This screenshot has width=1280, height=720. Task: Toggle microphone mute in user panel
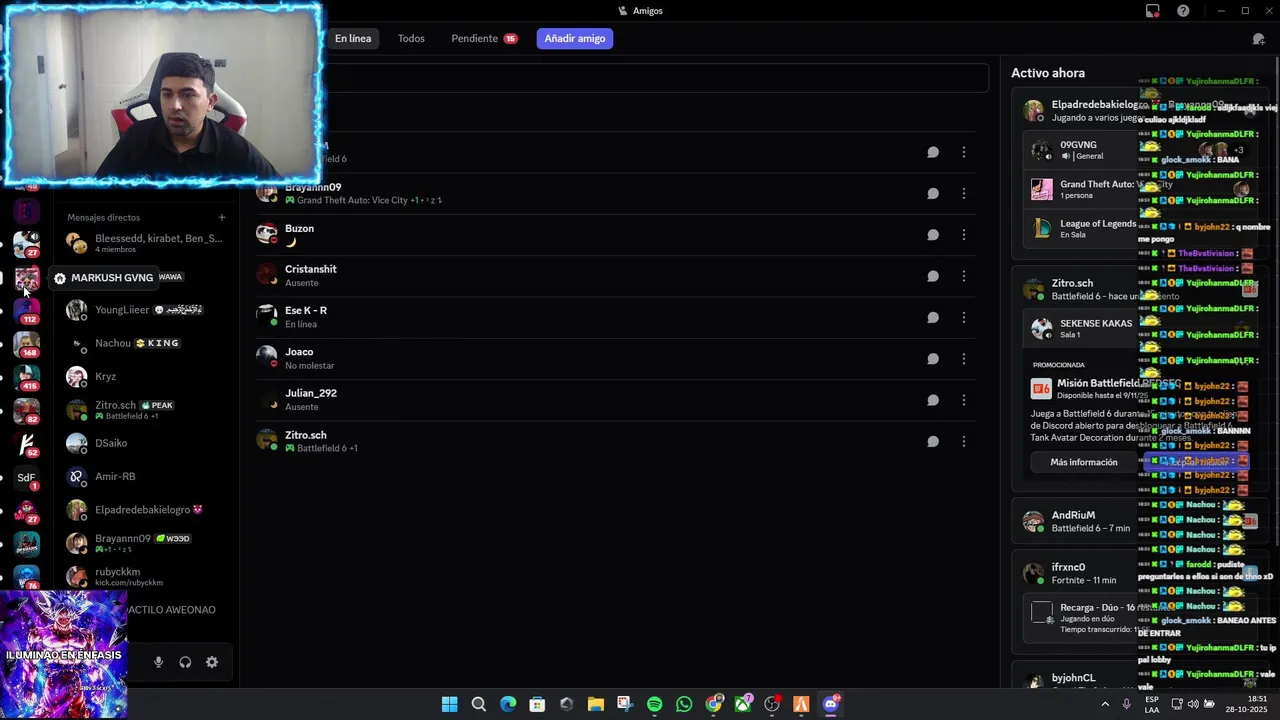158,662
